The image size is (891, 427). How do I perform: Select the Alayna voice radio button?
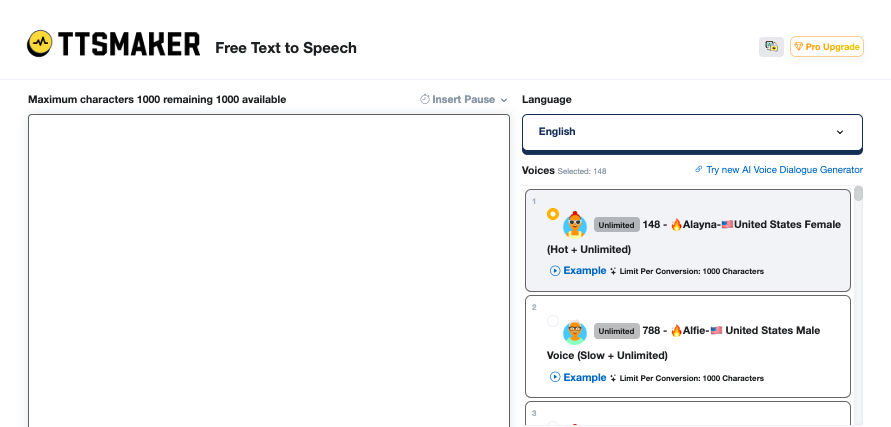tap(553, 214)
